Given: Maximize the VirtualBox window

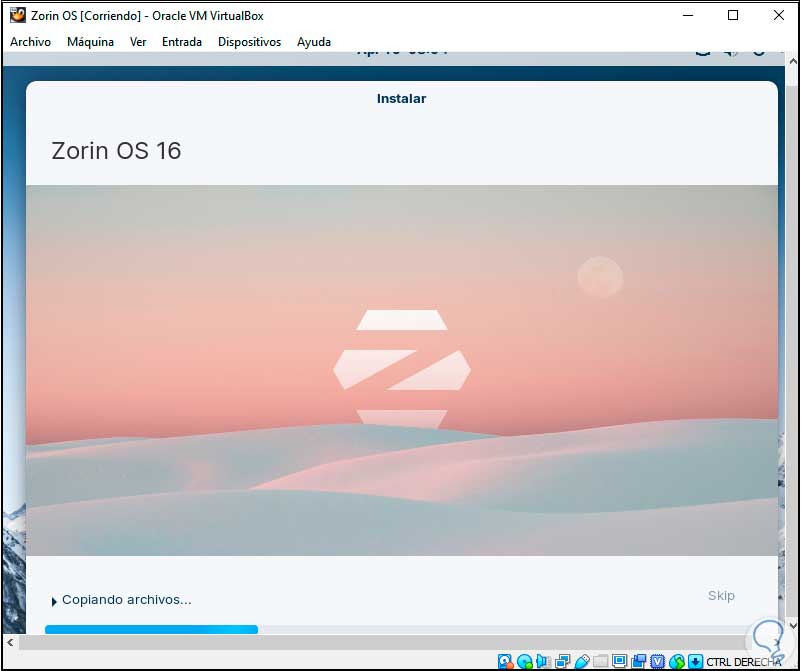Looking at the screenshot, I should point(733,15).
